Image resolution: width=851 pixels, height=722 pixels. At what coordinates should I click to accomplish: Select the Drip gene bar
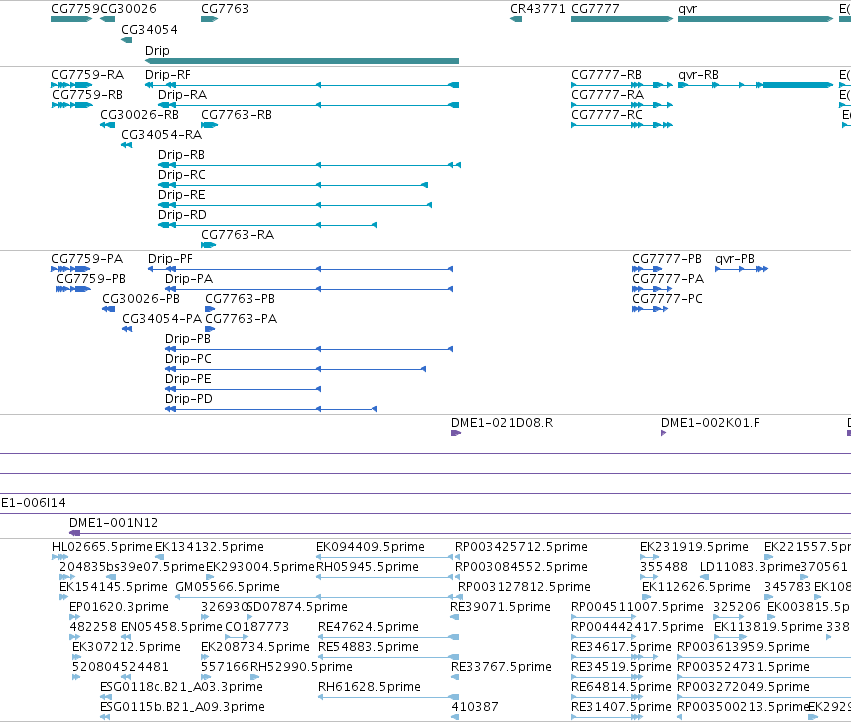point(302,61)
